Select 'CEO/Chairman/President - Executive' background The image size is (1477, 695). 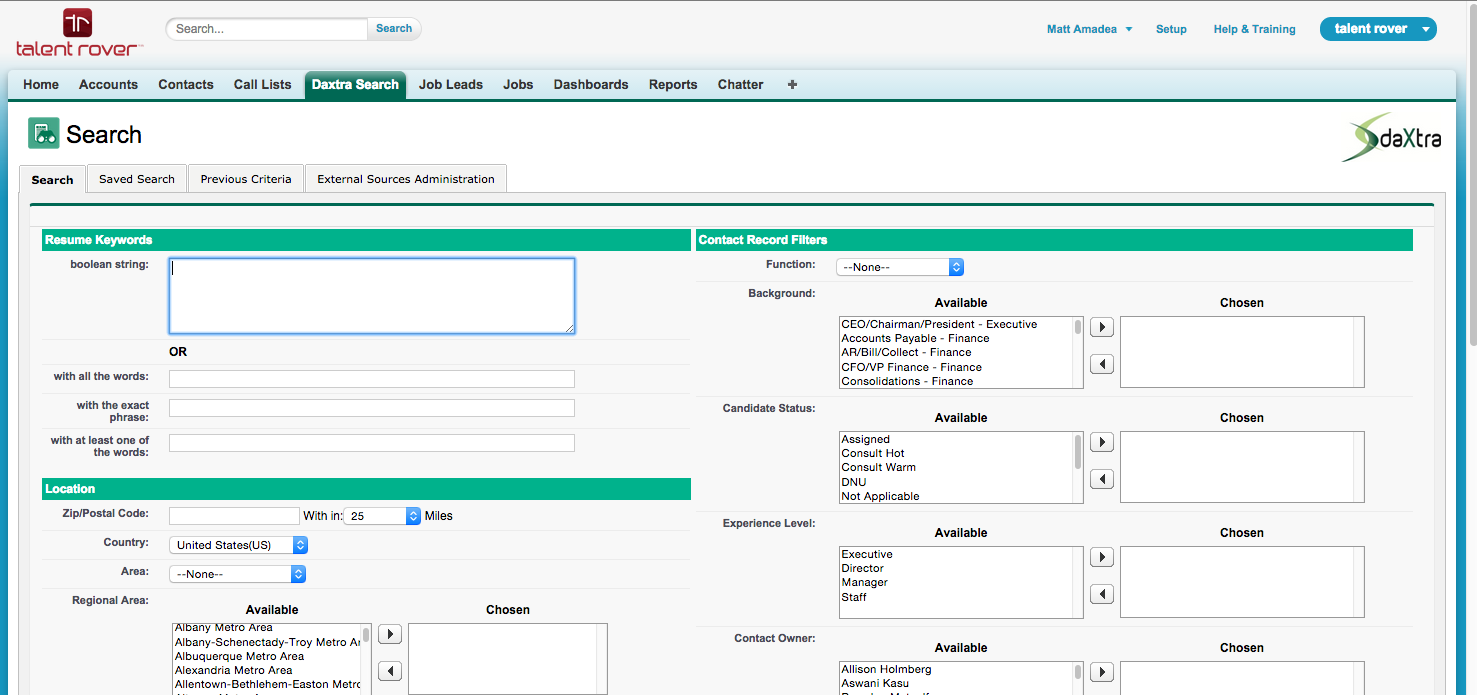pyautogui.click(x=939, y=324)
